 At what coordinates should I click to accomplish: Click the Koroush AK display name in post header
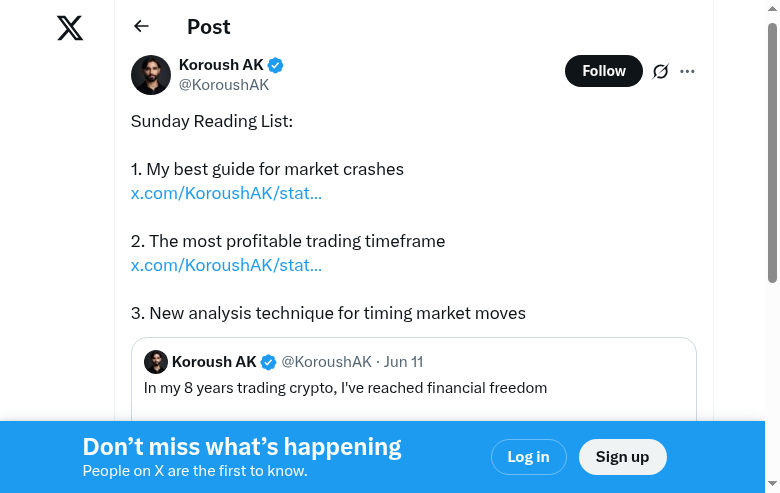(x=221, y=65)
